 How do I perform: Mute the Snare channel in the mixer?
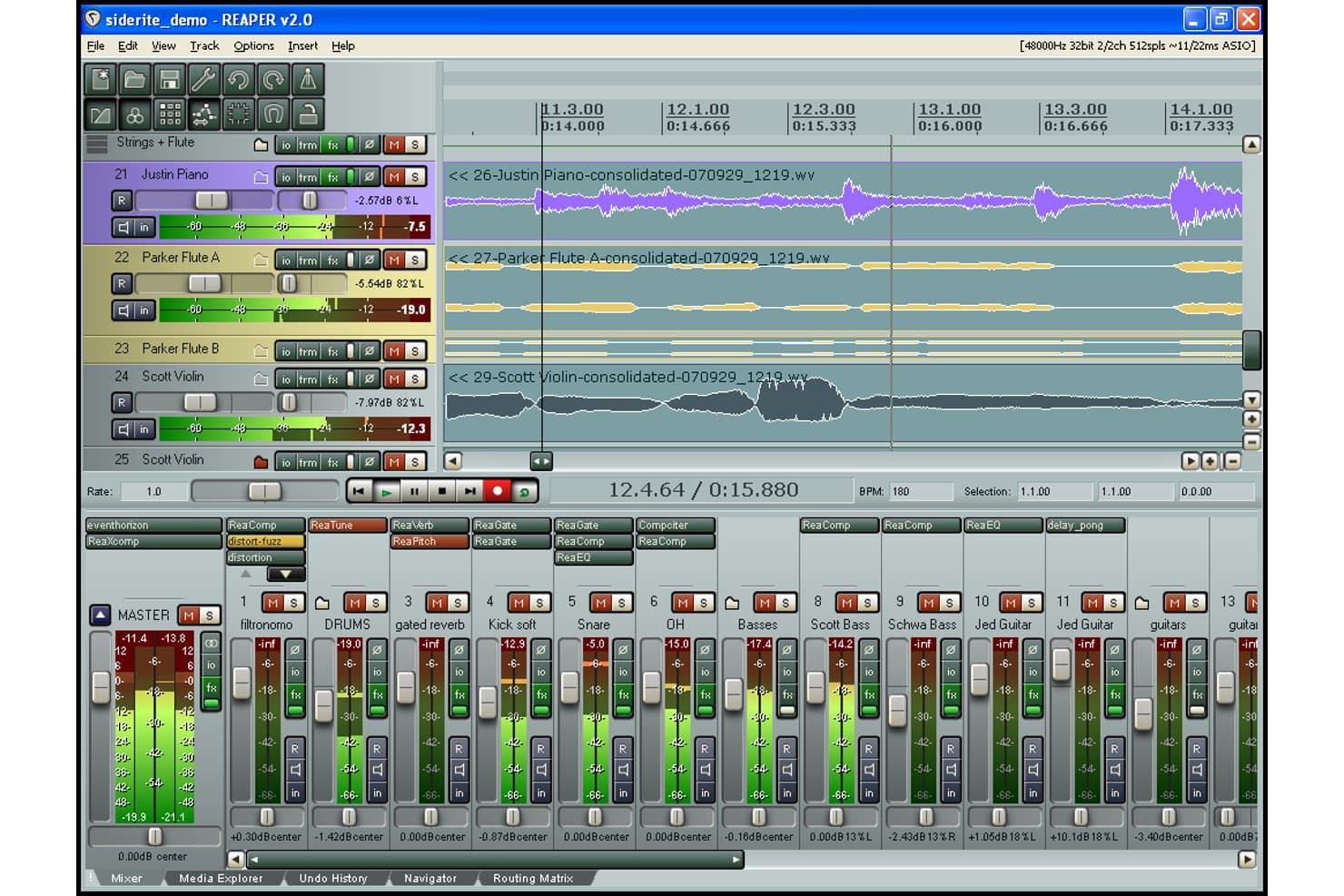click(x=600, y=603)
